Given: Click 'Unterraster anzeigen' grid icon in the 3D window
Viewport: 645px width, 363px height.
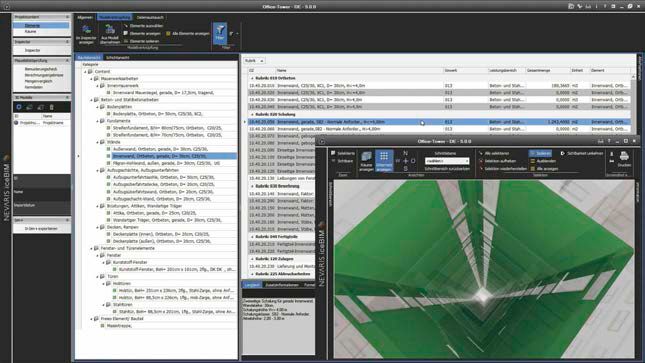Looking at the screenshot, I should (384, 161).
